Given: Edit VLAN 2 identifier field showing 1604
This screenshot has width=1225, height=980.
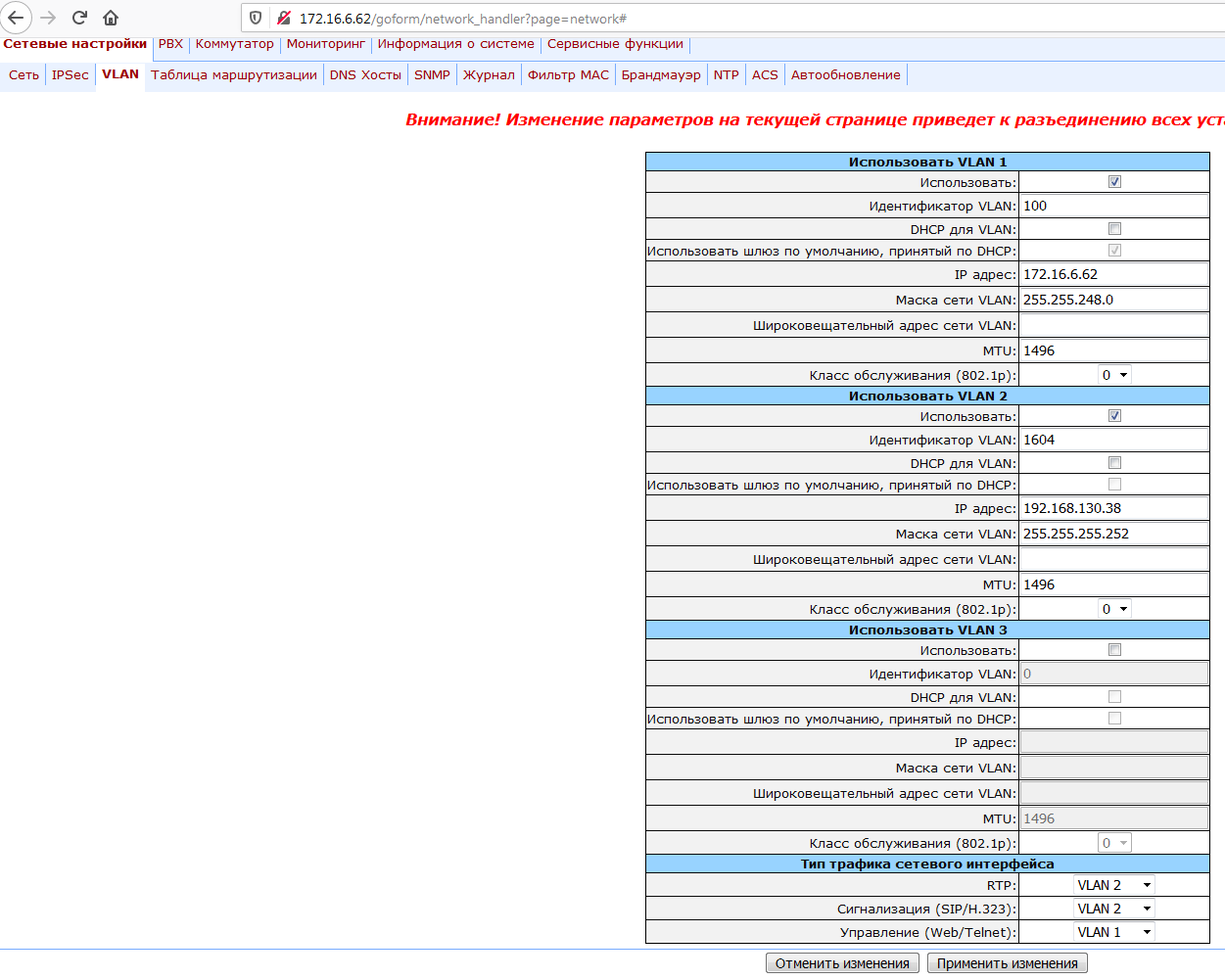Looking at the screenshot, I should [x=1114, y=440].
